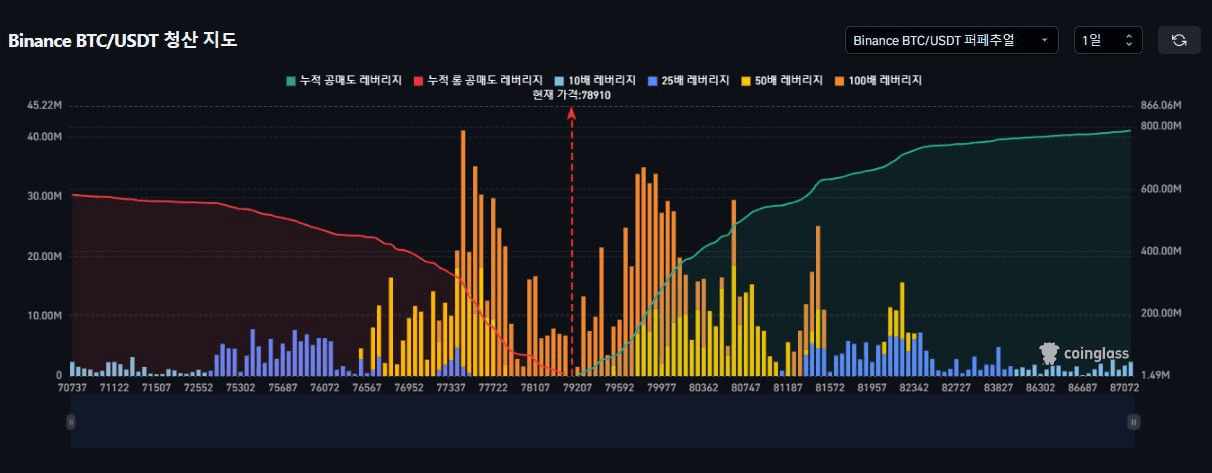
Task: Click the left axis value 10.00M
Action: click(x=47, y=316)
